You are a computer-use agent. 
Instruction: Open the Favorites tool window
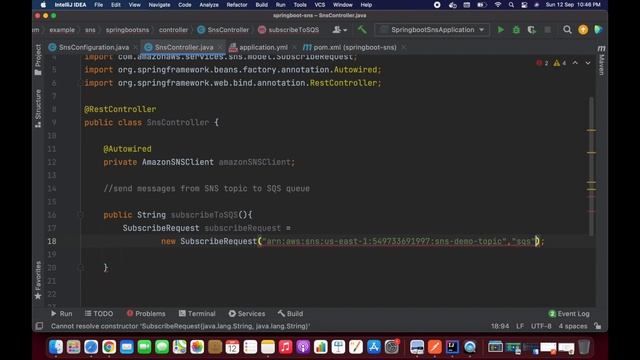click(38, 280)
